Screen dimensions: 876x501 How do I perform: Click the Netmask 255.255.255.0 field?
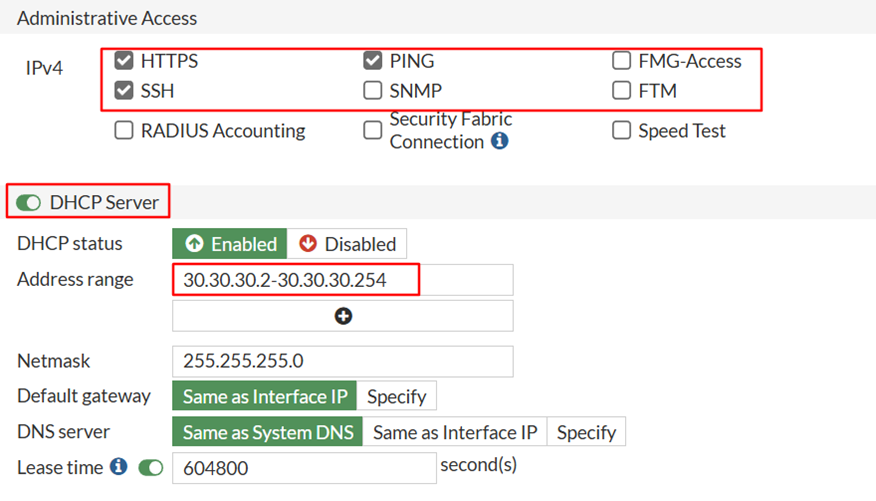342,361
